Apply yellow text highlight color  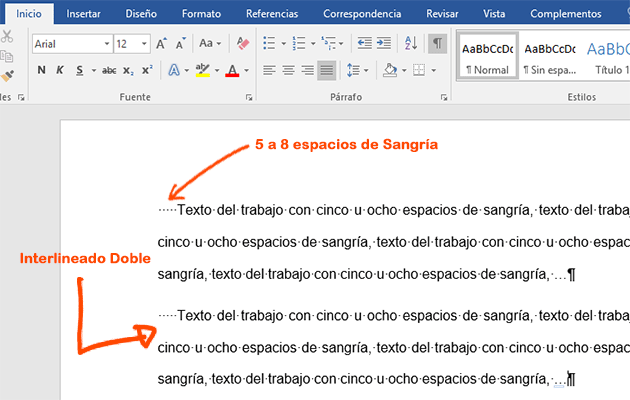click(x=202, y=70)
